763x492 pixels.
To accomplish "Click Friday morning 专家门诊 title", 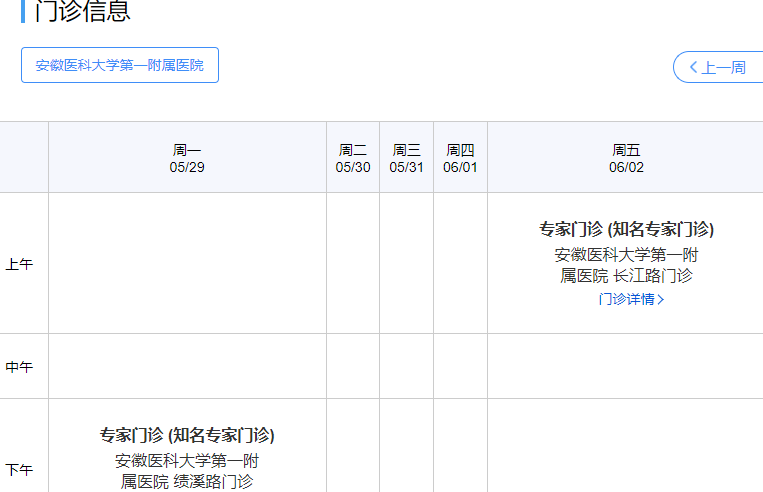I will pos(626,229).
